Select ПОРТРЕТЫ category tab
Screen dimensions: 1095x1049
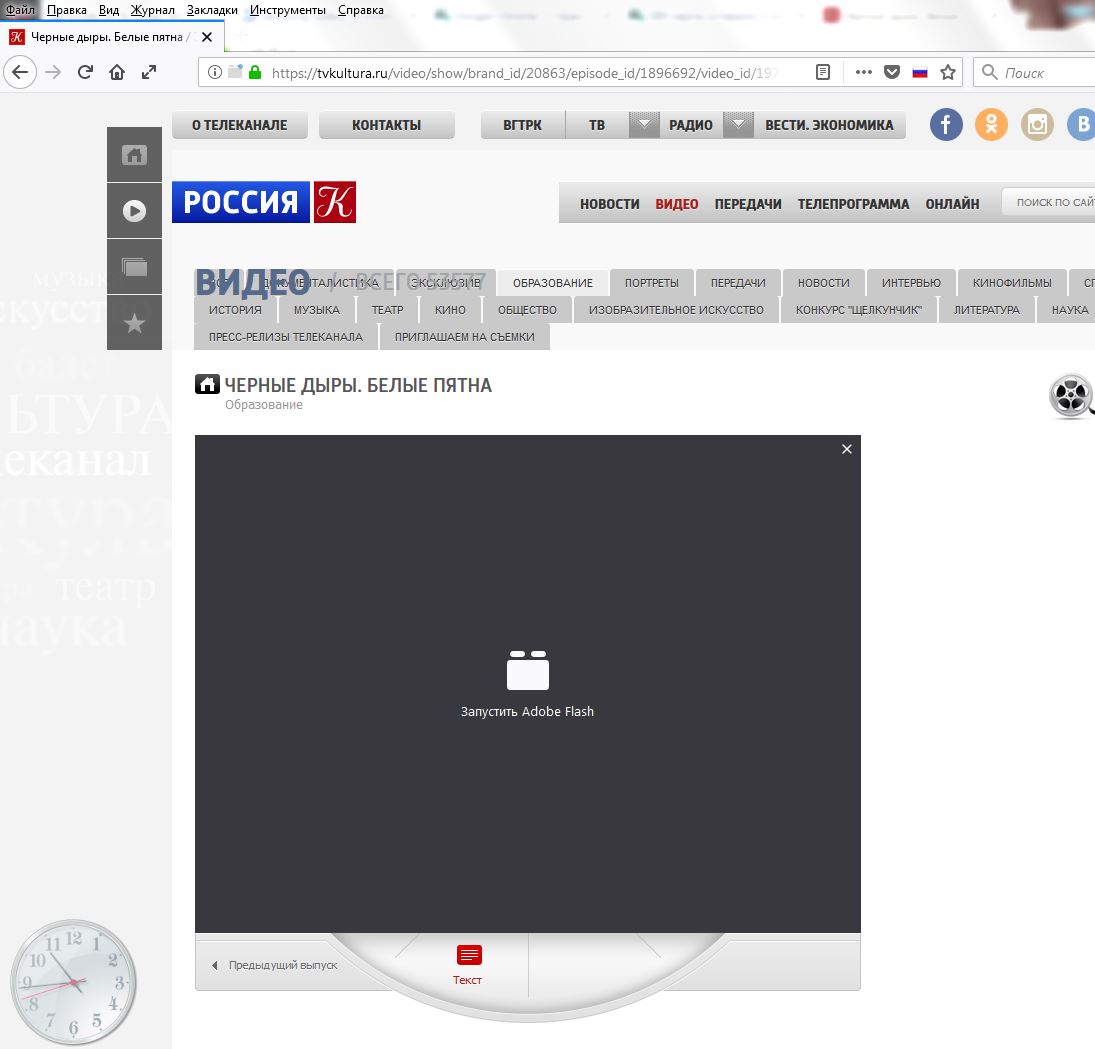[652, 283]
